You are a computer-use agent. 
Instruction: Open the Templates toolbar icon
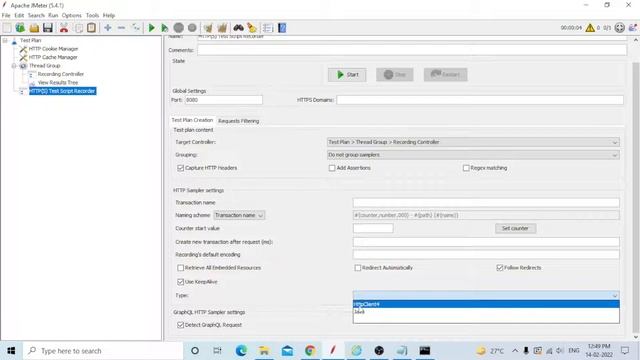[20, 28]
